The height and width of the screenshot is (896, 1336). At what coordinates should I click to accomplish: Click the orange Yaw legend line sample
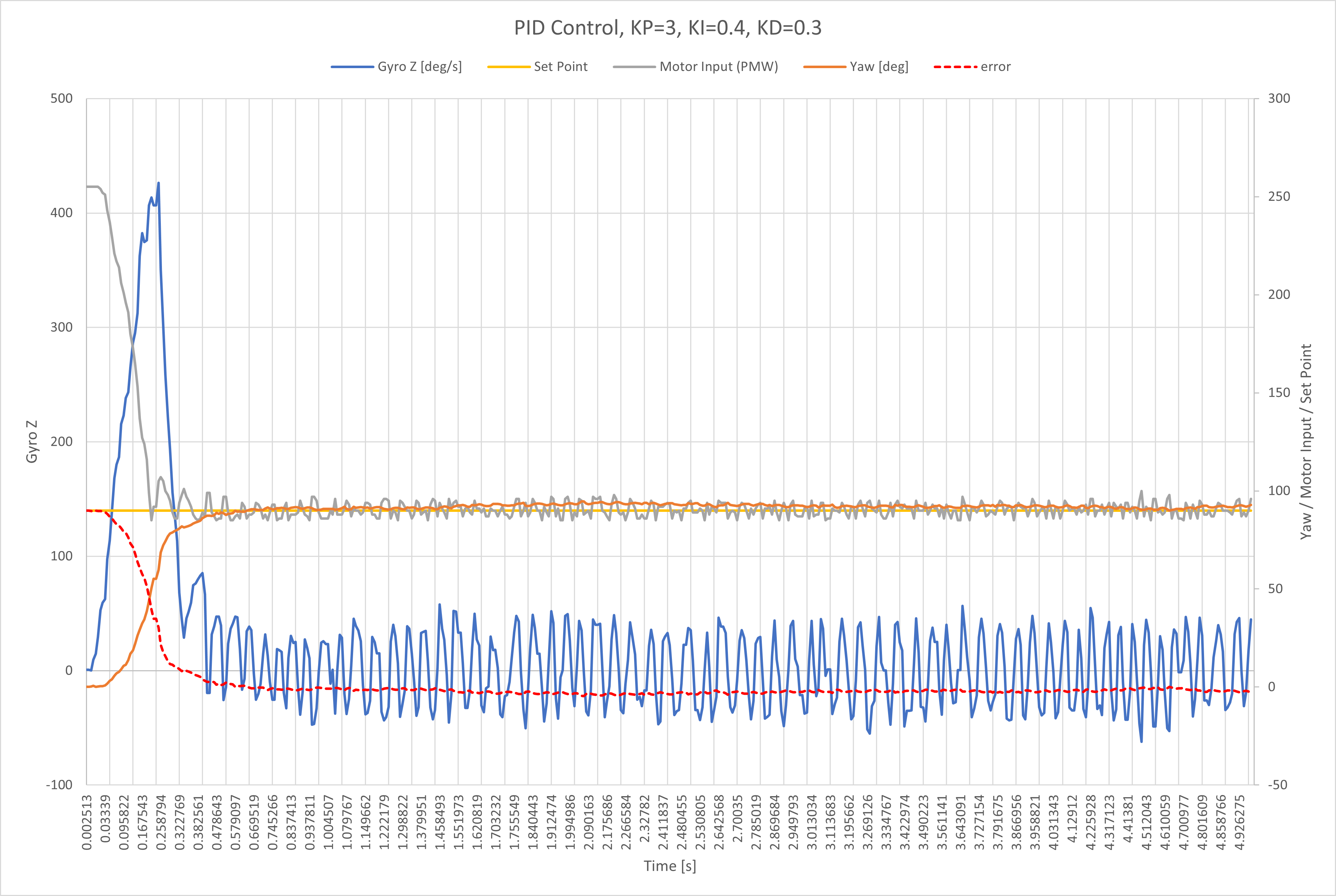(x=824, y=67)
